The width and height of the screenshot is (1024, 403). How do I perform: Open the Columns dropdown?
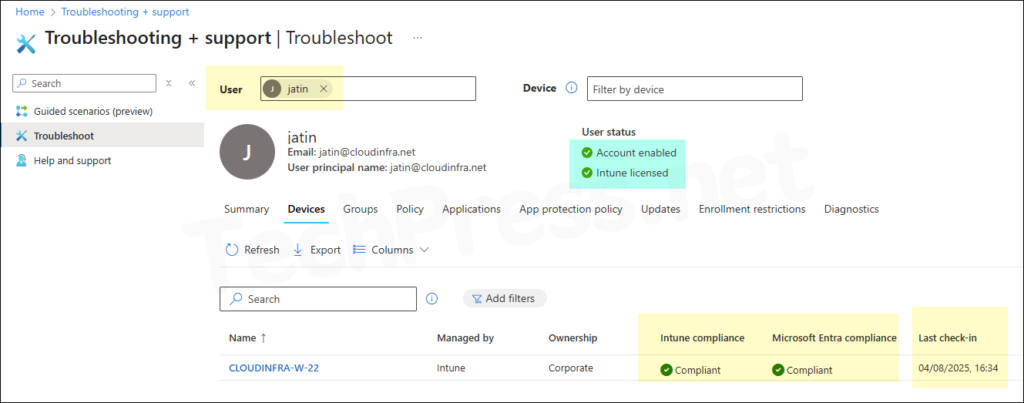[391, 250]
